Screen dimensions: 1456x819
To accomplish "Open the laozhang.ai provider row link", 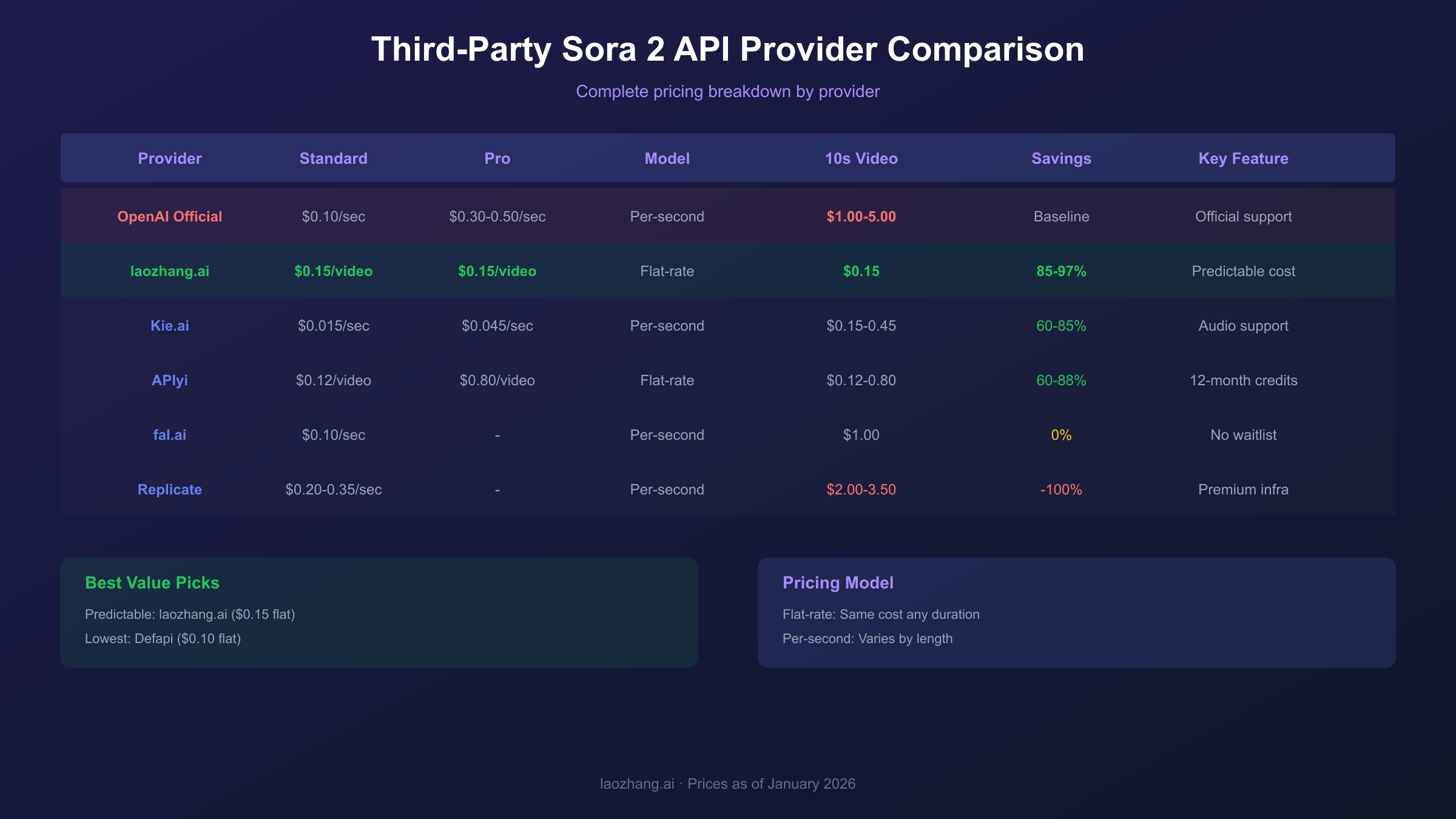I will click(x=169, y=271).
